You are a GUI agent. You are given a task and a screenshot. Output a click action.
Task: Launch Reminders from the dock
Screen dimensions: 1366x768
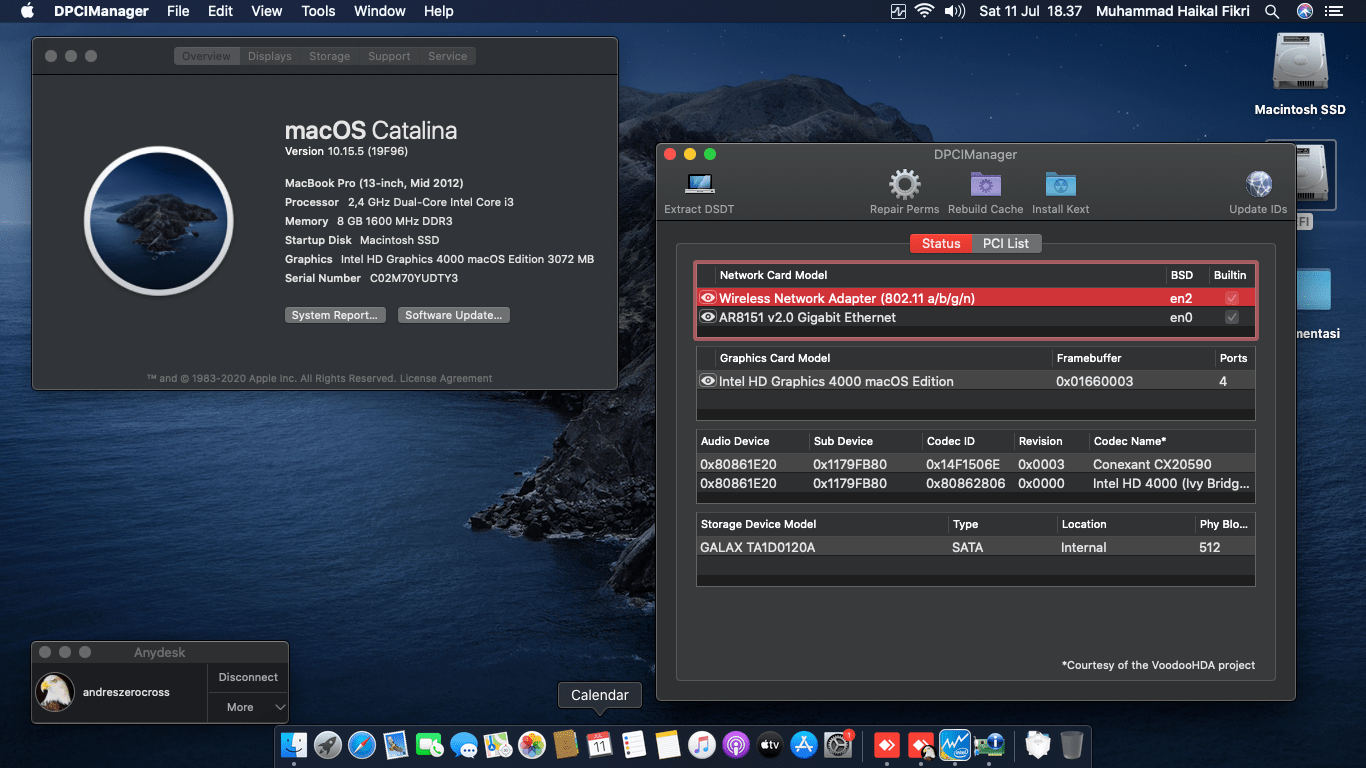634,745
